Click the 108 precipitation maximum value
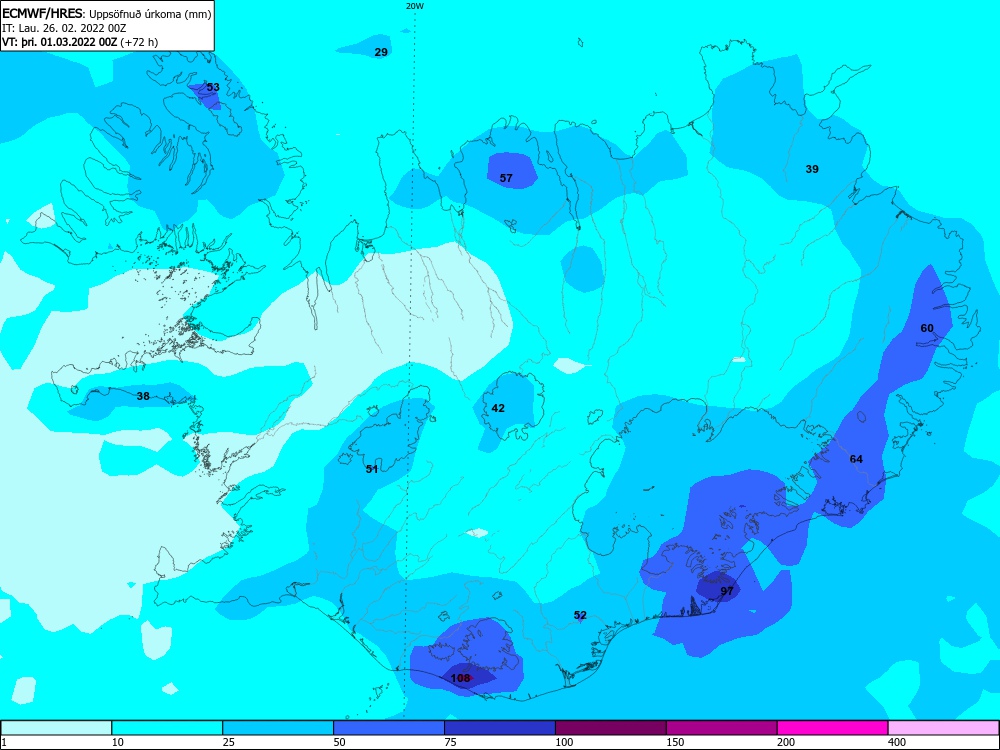 tap(460, 678)
